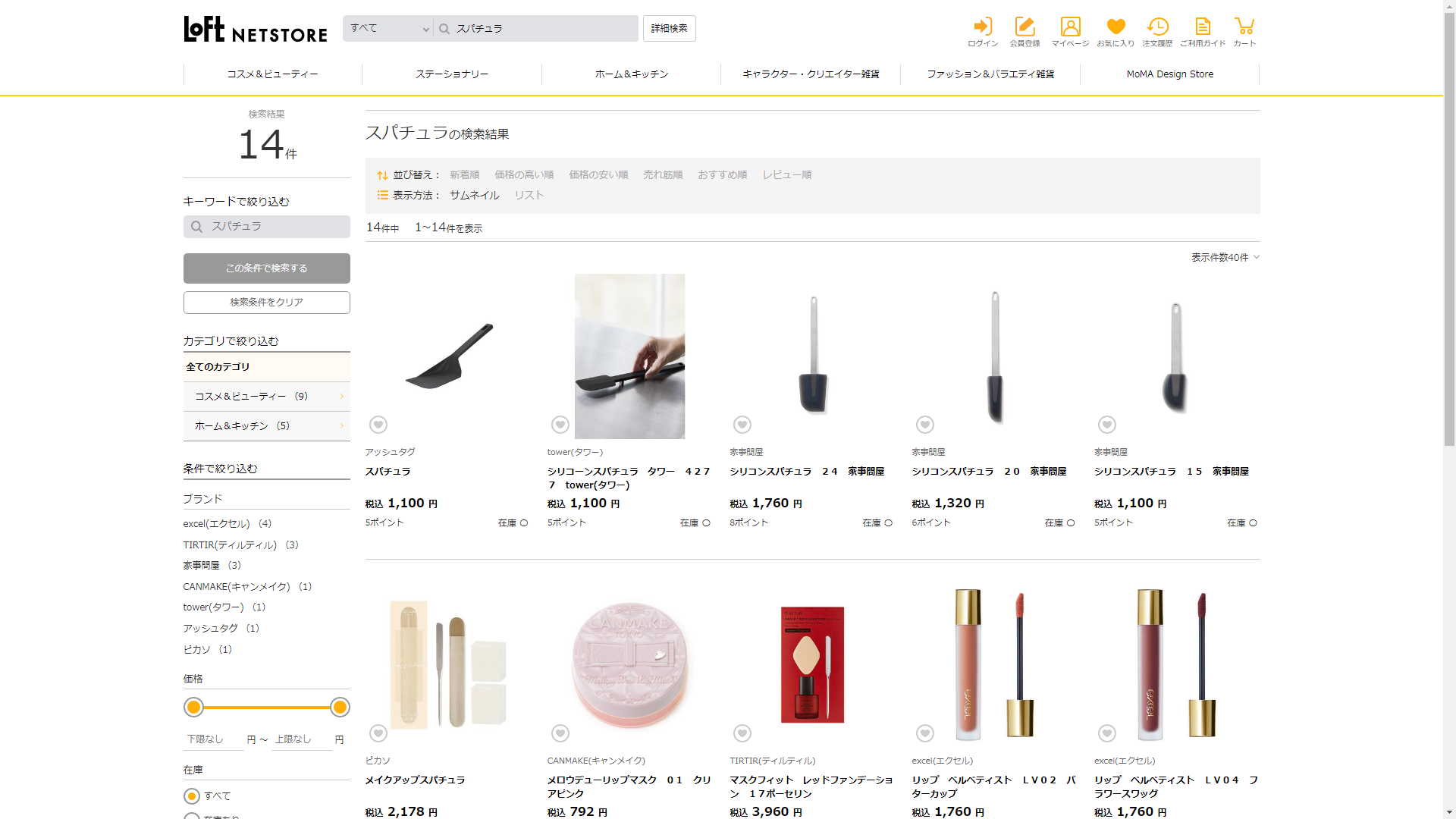1456x819 pixels.
Task: Expand the 表示件数40件 dropdown
Action: pos(1225,258)
